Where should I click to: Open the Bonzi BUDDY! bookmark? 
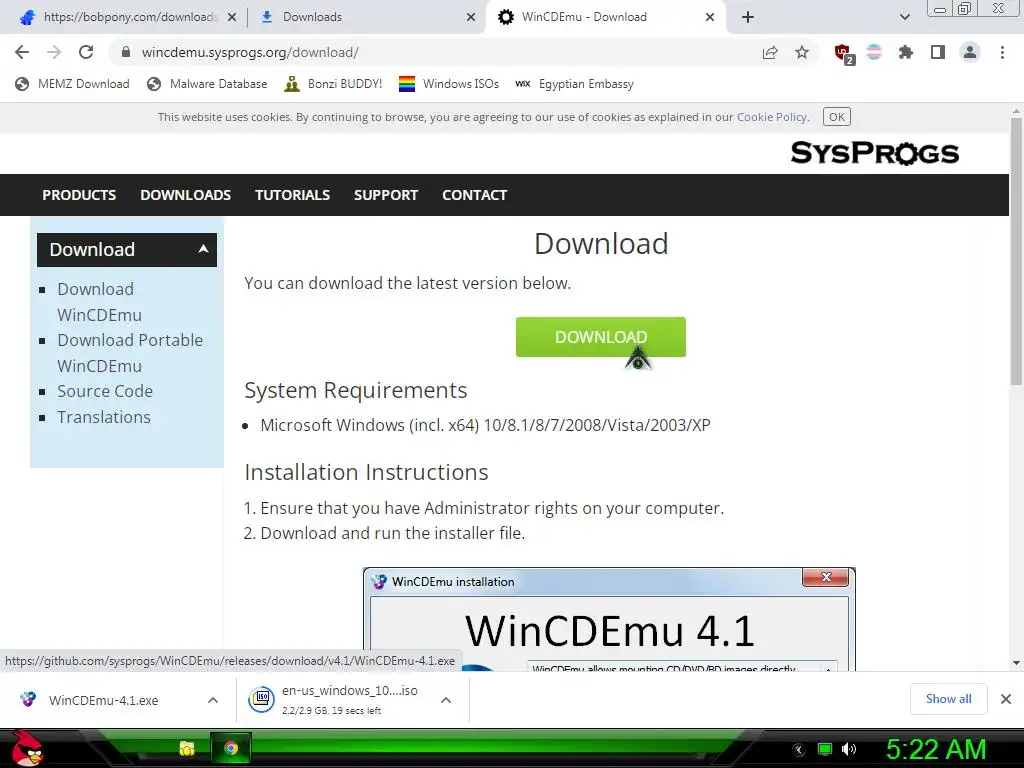point(333,84)
